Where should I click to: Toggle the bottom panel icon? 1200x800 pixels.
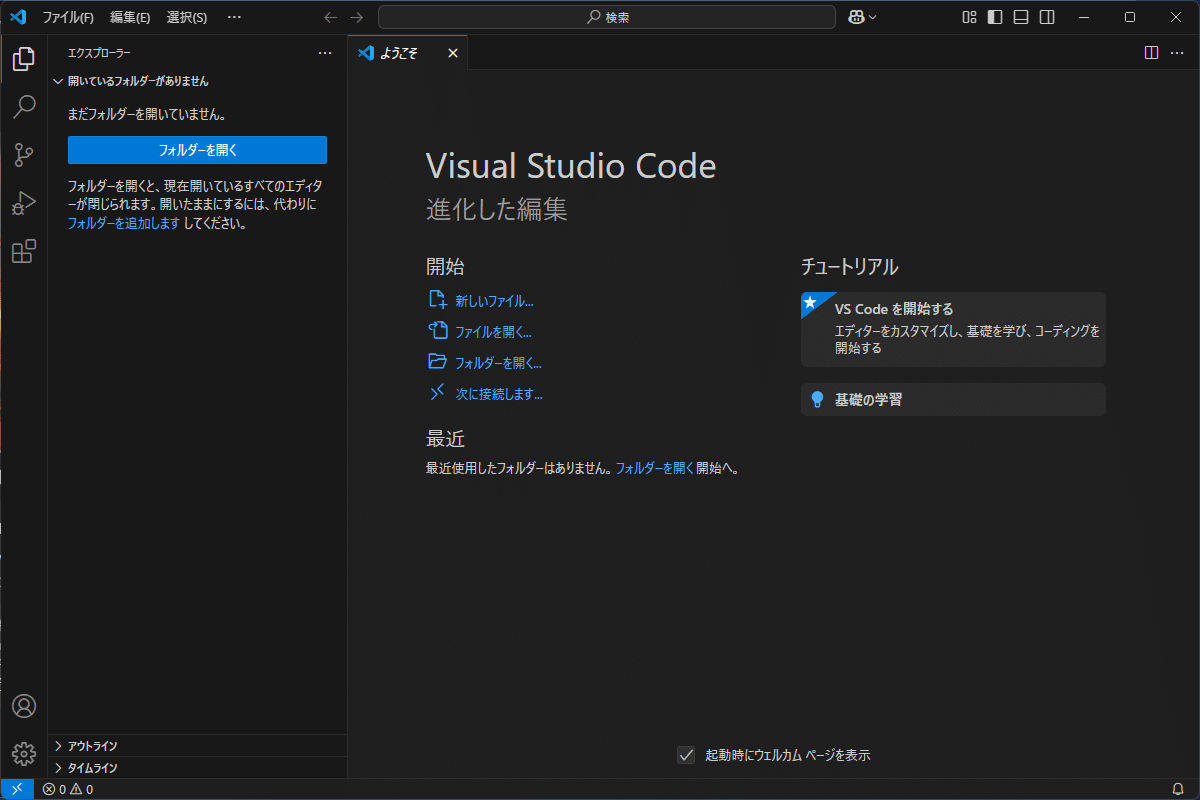(x=1021, y=17)
